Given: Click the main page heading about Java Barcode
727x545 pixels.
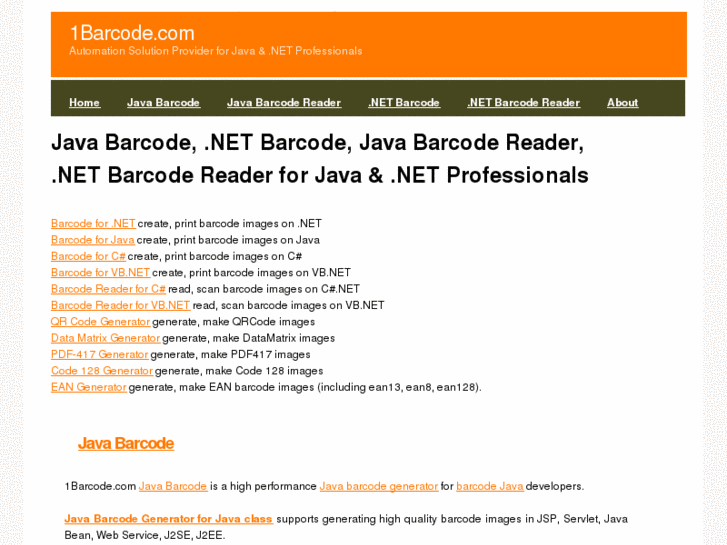Looking at the screenshot, I should click(319, 159).
